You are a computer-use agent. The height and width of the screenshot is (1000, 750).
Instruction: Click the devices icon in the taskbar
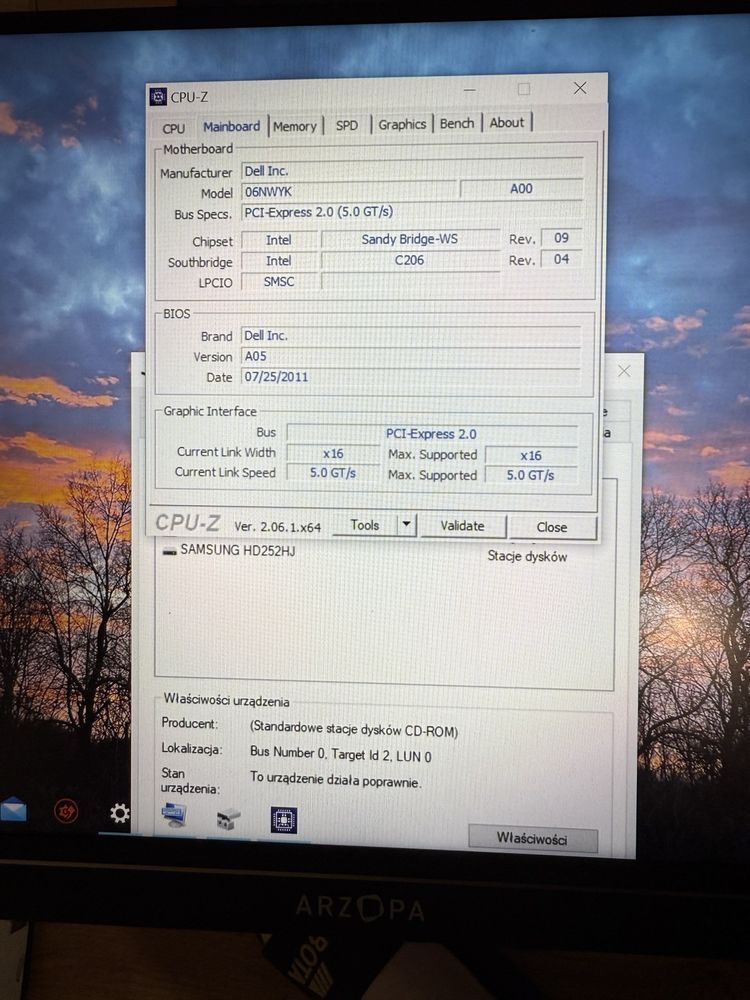pos(228,818)
